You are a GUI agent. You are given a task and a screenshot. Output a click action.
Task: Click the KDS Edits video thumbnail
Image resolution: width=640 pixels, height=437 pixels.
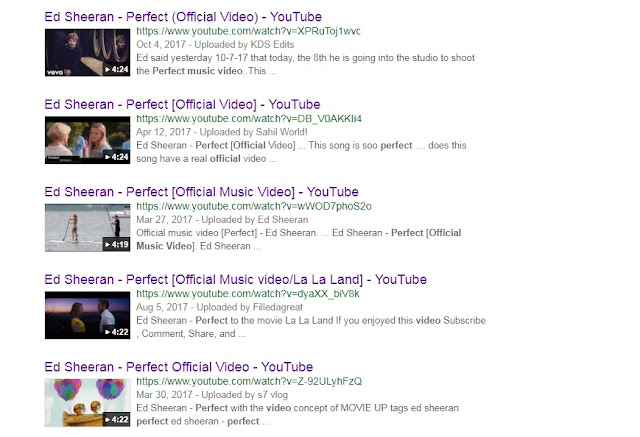point(87,53)
